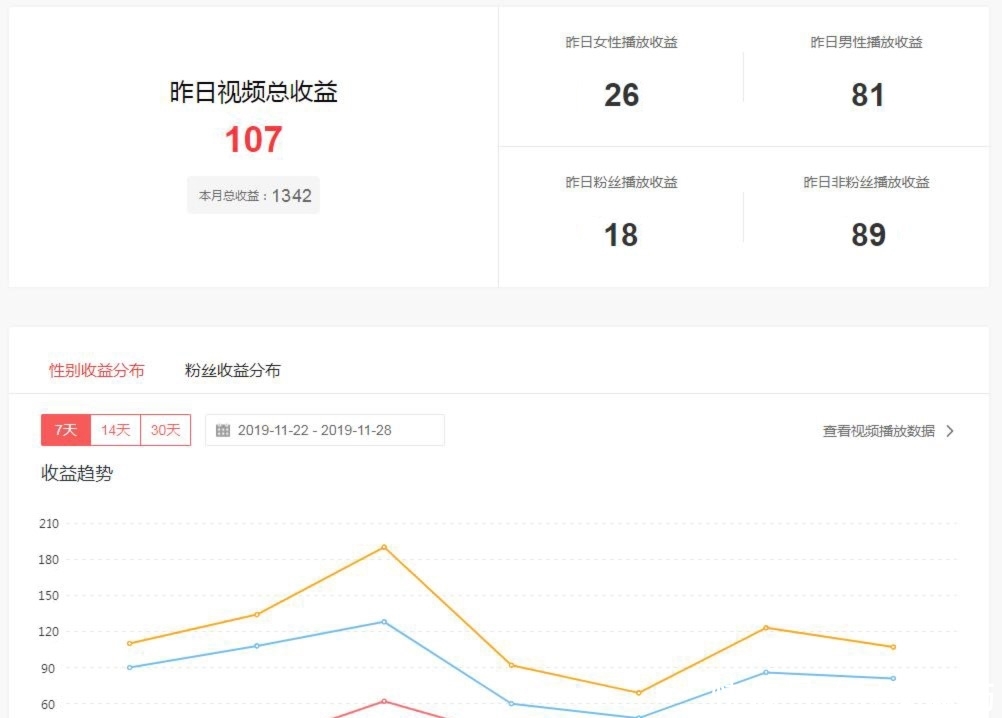The width and height of the screenshot is (1002, 718).
Task: Click the 昨日视频总收益 value 107
Action: 254,140
